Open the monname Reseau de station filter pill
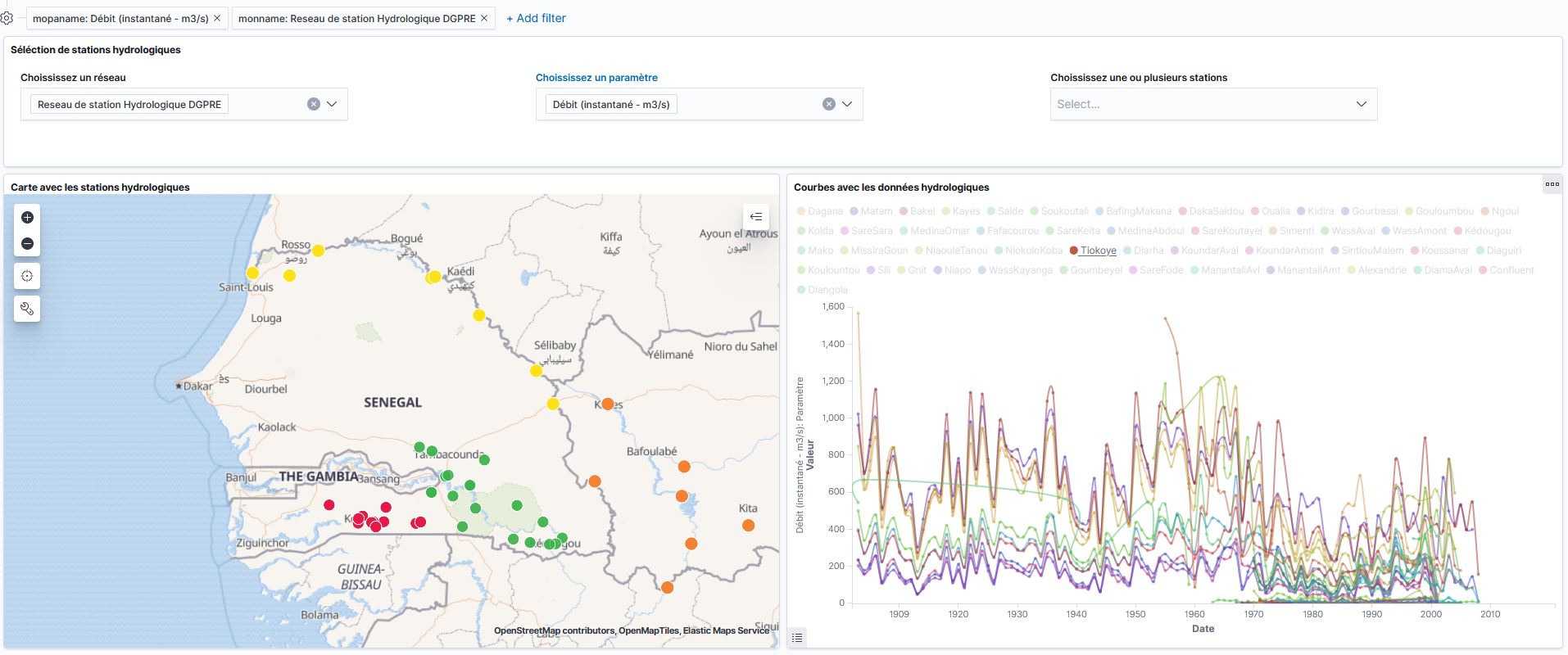Viewport: 1568px width, 655px height. [x=356, y=18]
